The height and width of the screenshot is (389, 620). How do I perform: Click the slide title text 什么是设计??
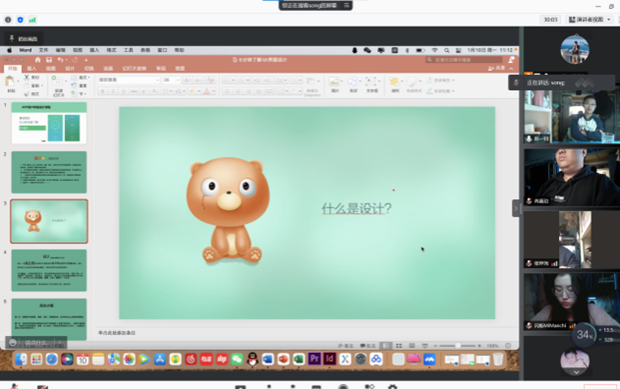coord(356,208)
